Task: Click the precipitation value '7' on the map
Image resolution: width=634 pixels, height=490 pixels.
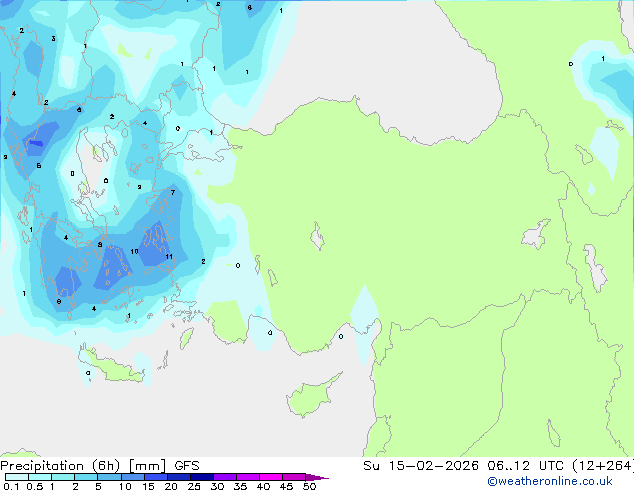Action: pyautogui.click(x=173, y=192)
